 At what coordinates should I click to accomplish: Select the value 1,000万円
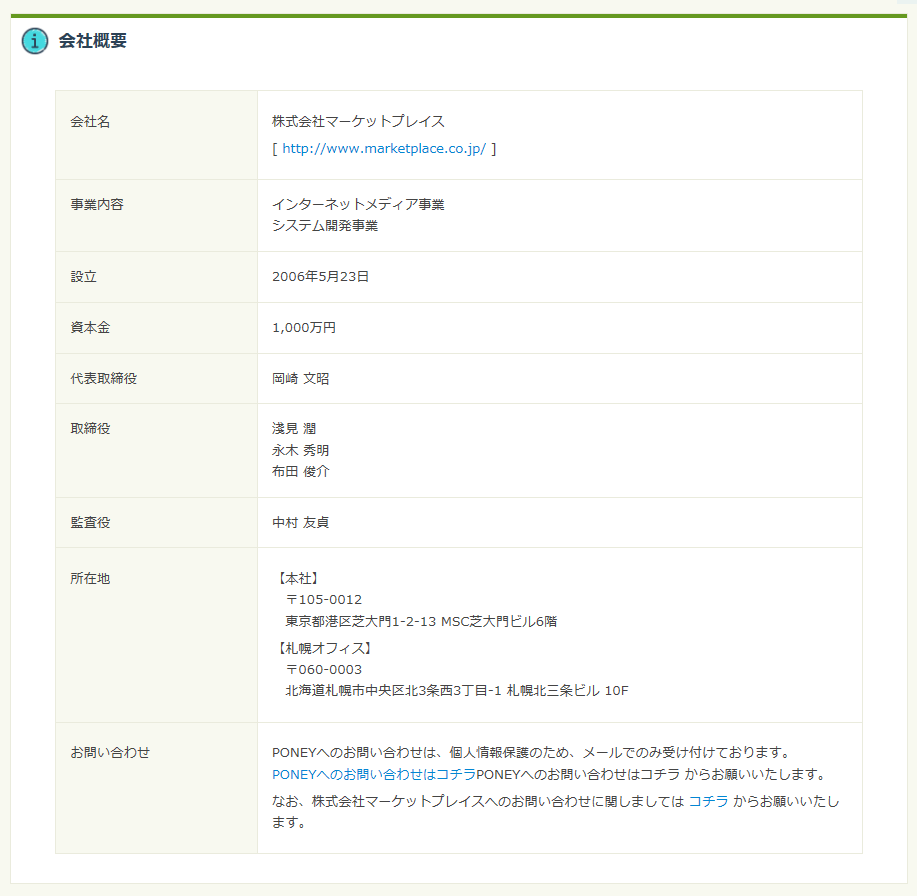click(x=304, y=328)
